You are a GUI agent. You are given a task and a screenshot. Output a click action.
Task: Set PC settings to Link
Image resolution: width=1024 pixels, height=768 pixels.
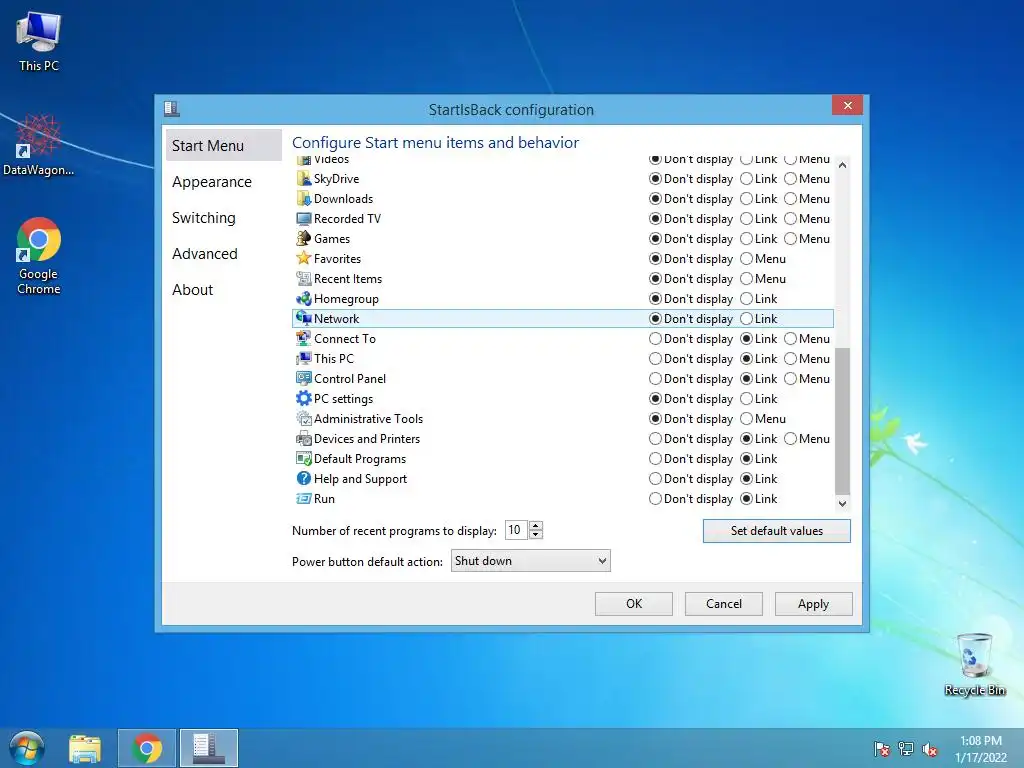point(746,399)
